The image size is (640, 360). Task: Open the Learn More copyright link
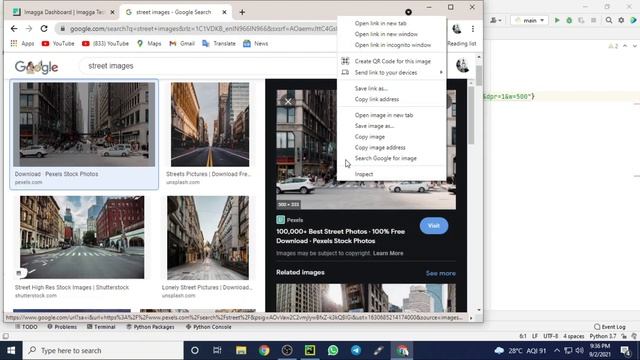(x=388, y=253)
